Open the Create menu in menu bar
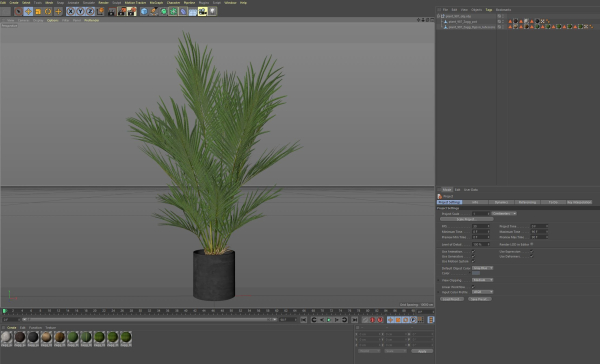 [14, 3]
